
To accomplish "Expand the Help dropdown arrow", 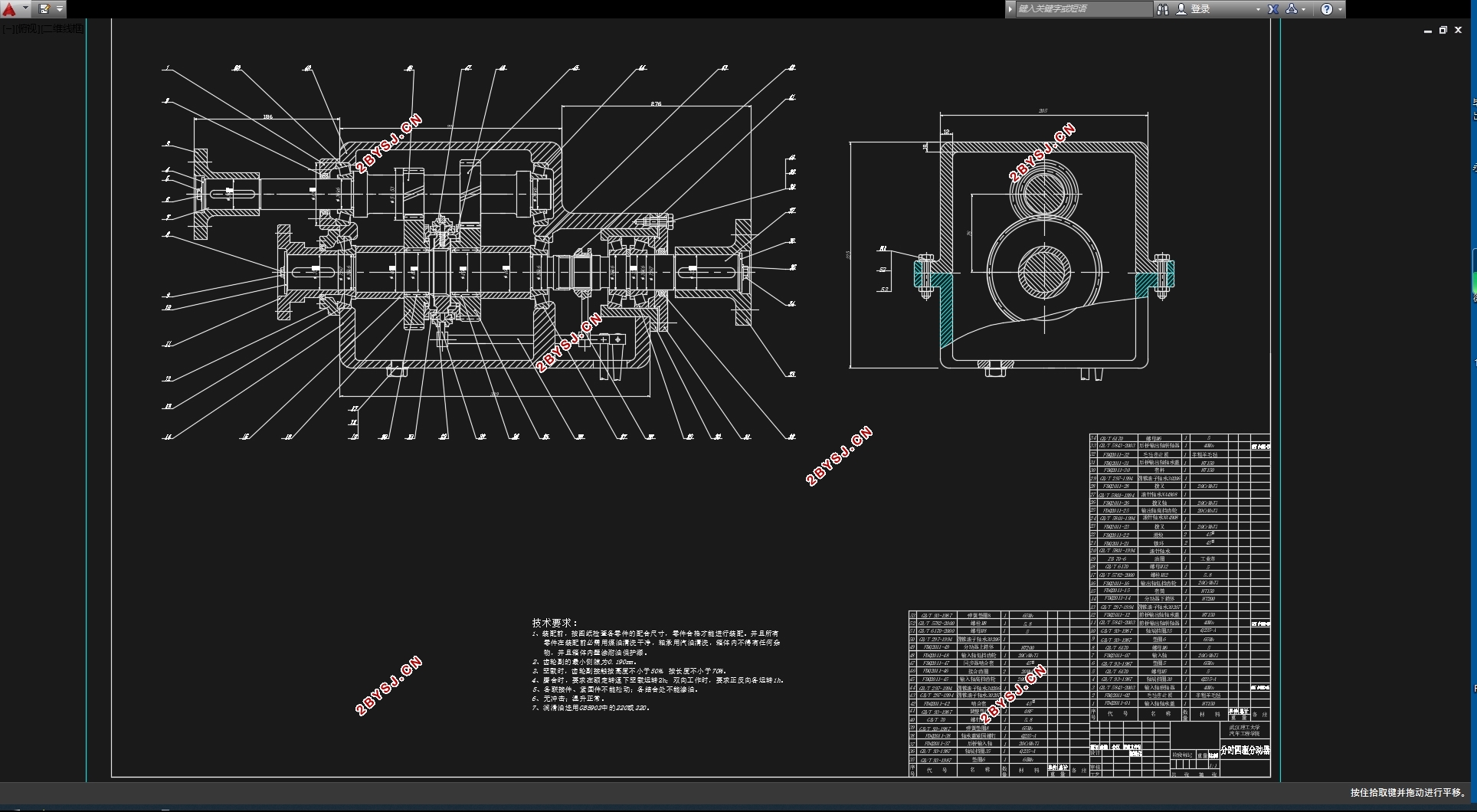I will point(1340,9).
